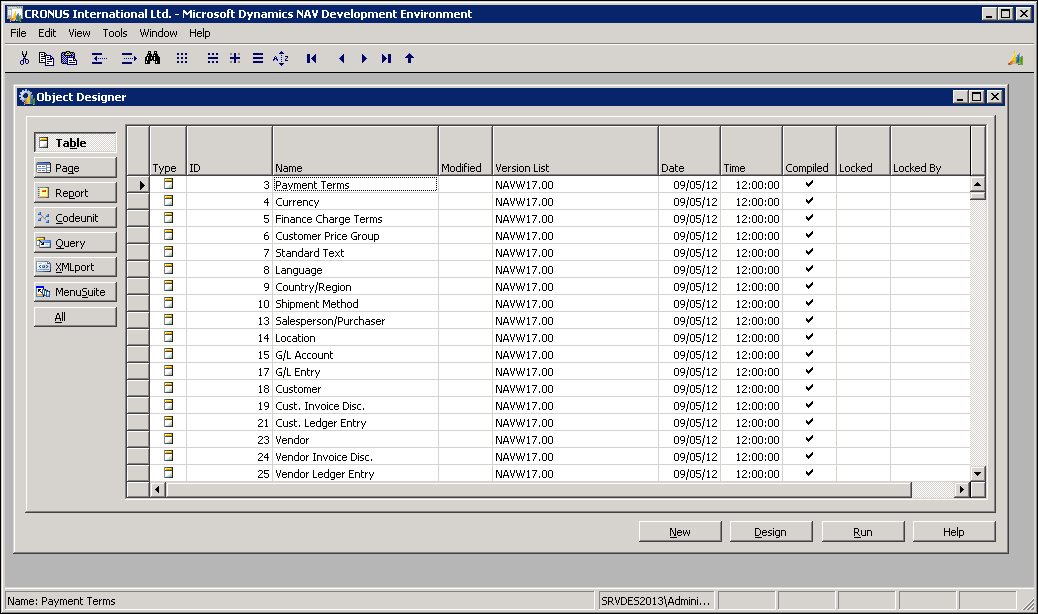Jump to first record toolbar icon
This screenshot has width=1038, height=614.
pyautogui.click(x=311, y=58)
